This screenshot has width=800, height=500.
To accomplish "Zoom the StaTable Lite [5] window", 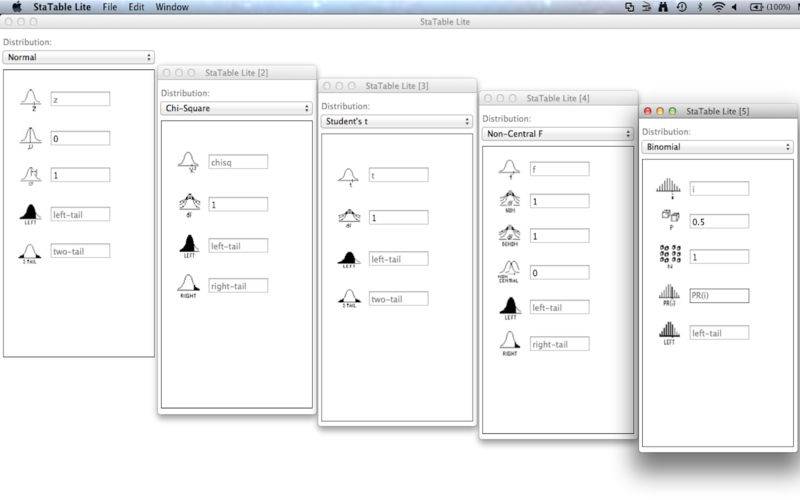I will pyautogui.click(x=672, y=111).
